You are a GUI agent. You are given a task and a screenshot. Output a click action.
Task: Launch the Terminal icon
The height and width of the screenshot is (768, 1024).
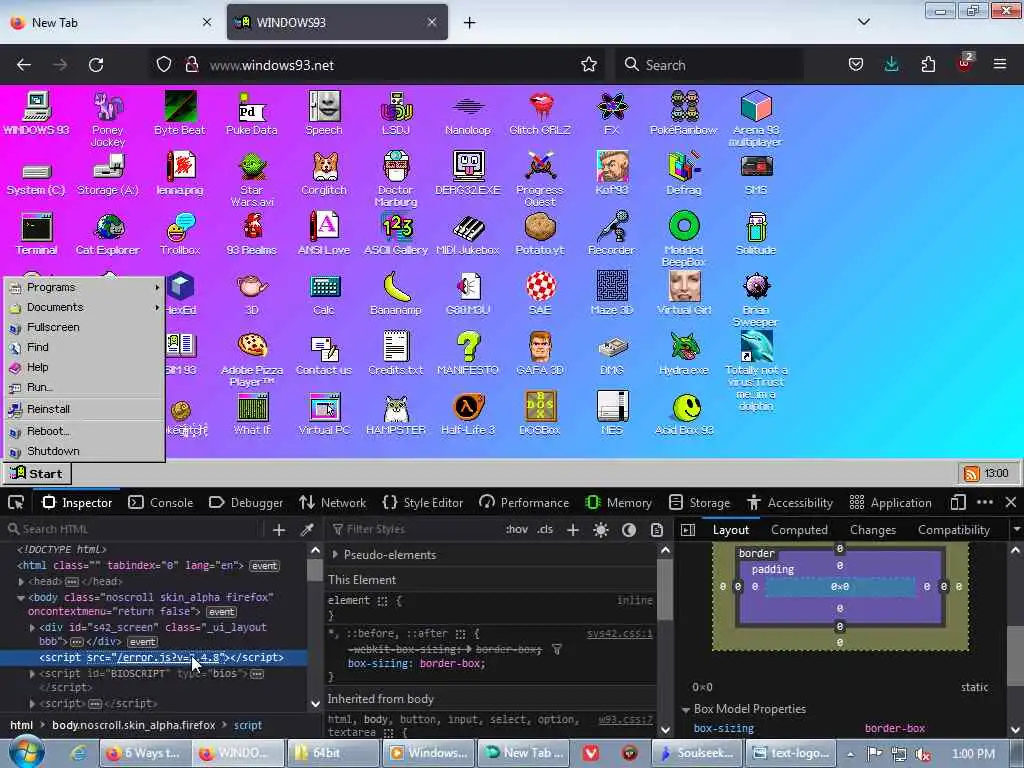tap(37, 233)
